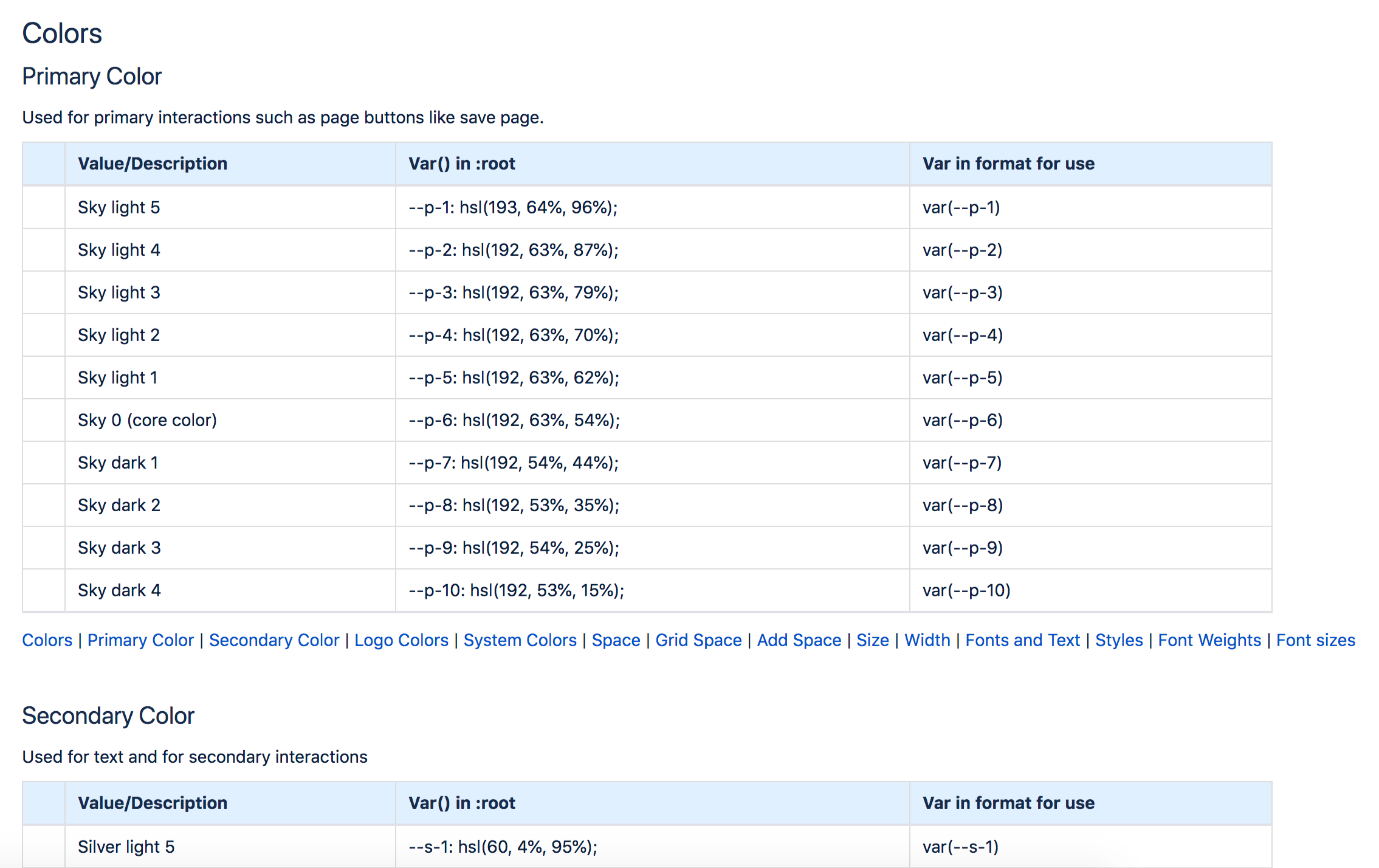Open the Logo Colors link
The width and height of the screenshot is (1379, 868).
[401, 640]
